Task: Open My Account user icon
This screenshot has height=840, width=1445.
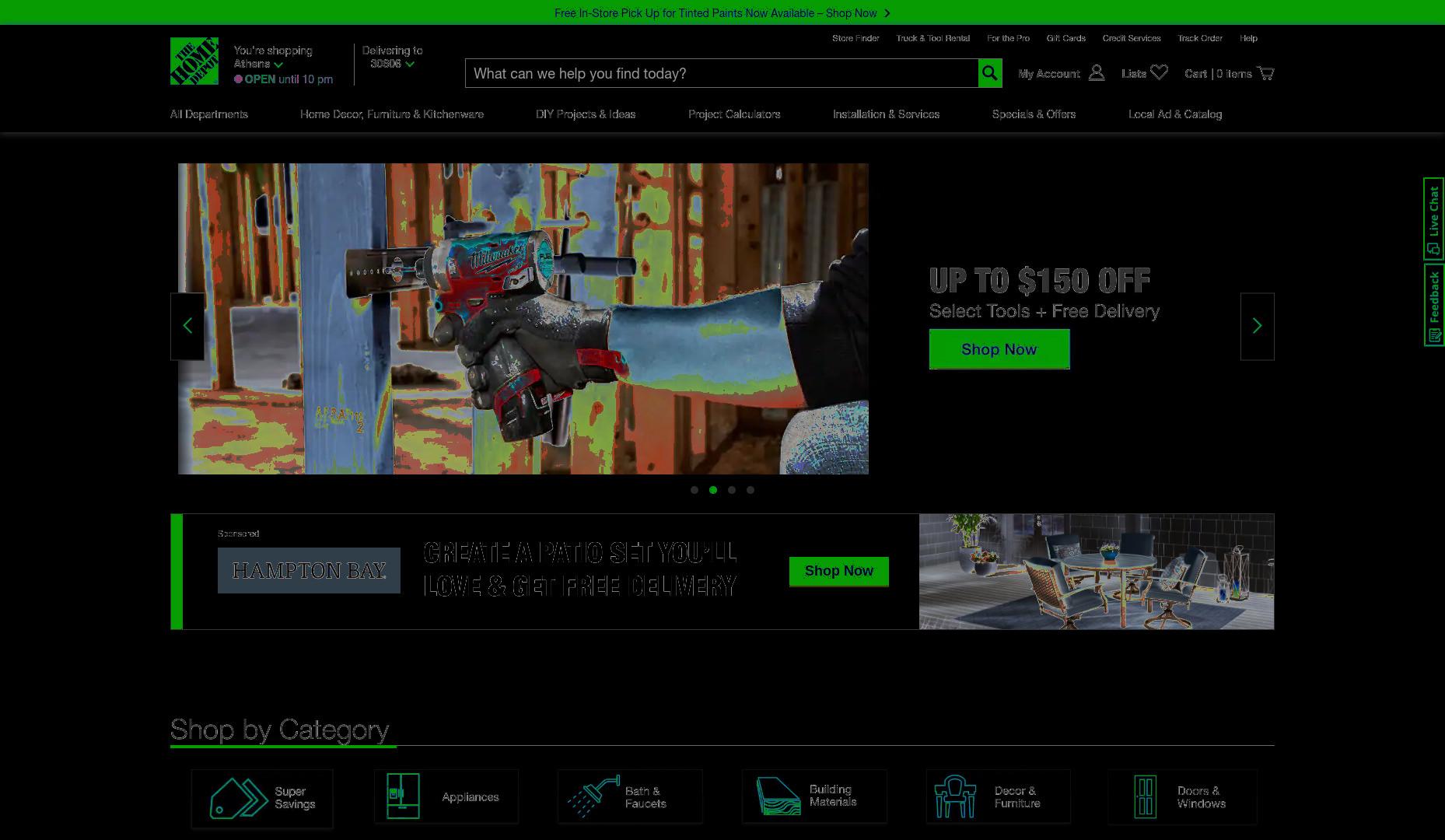Action: click(x=1097, y=73)
